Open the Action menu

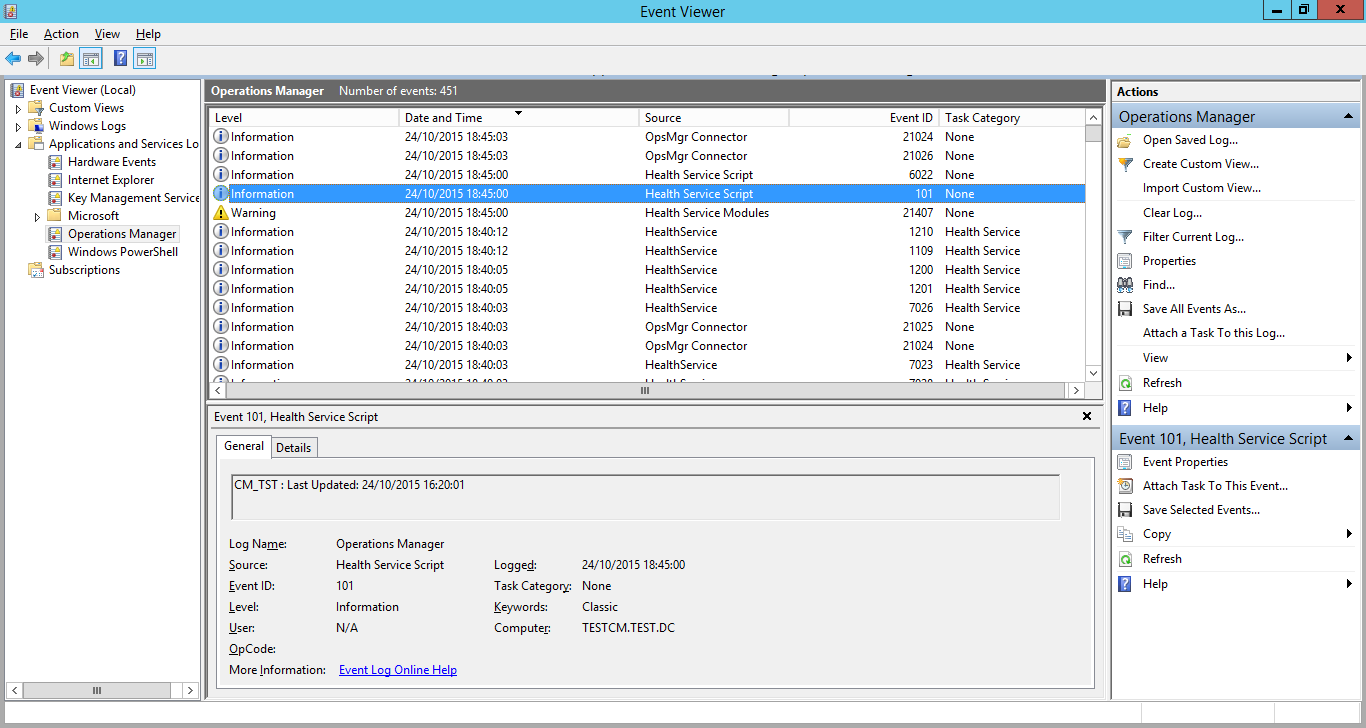coord(61,34)
